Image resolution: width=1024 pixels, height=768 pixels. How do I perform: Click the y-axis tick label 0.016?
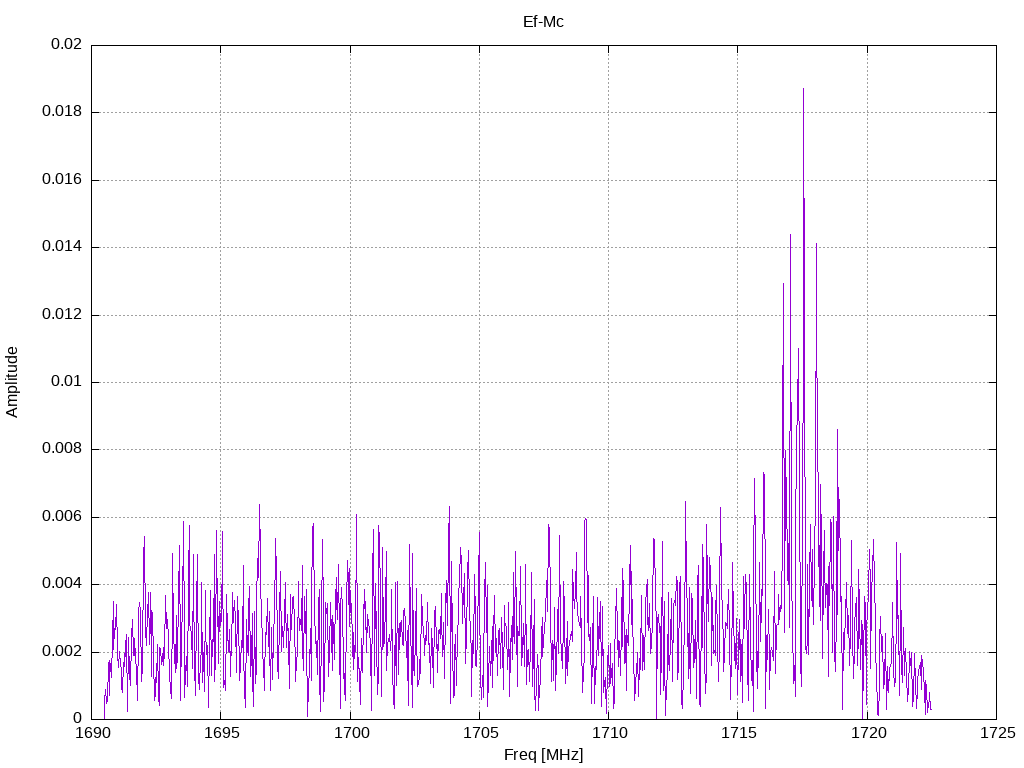tap(62, 179)
